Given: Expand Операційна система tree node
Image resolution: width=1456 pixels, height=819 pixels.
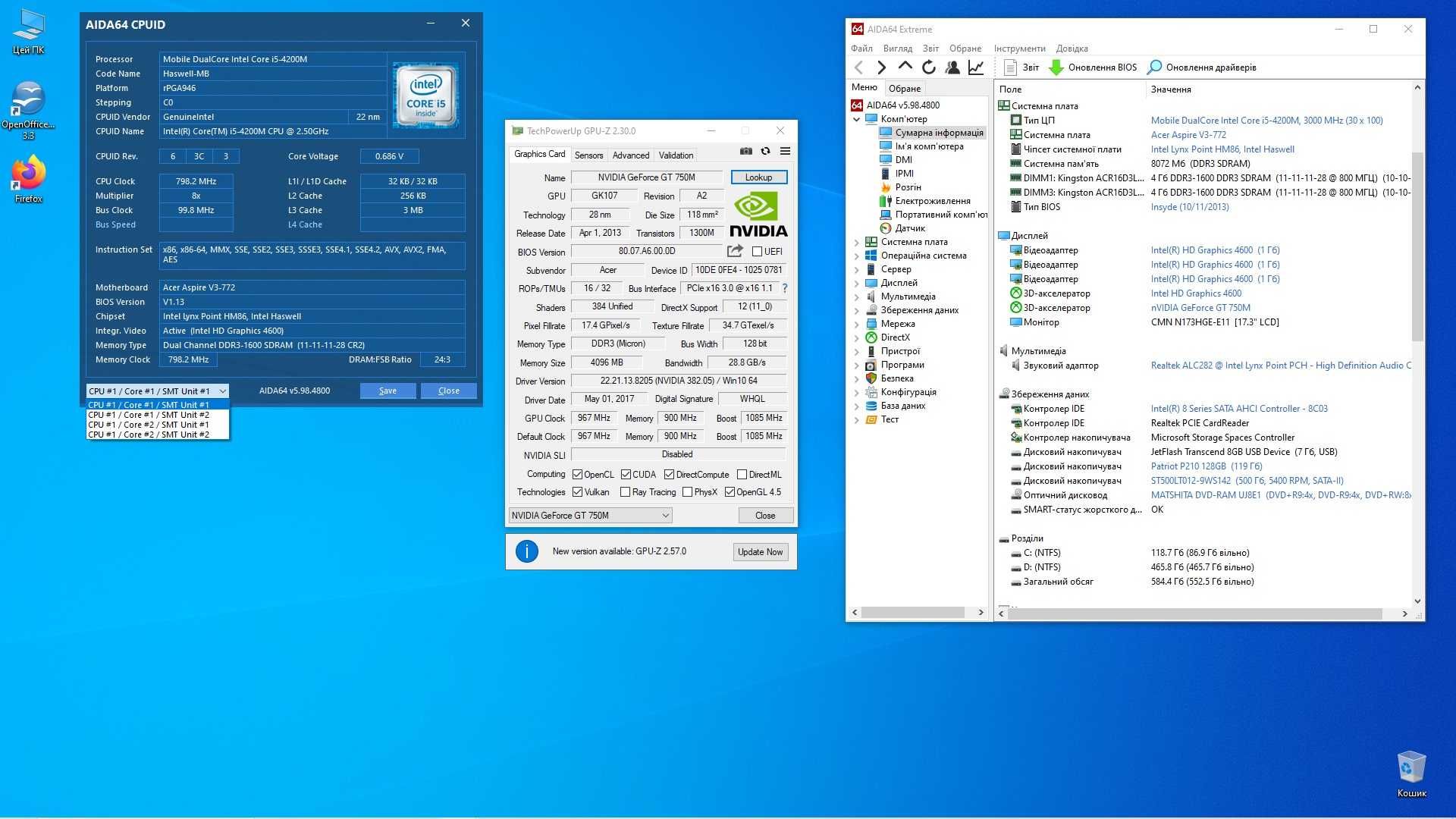Looking at the screenshot, I should 856,256.
